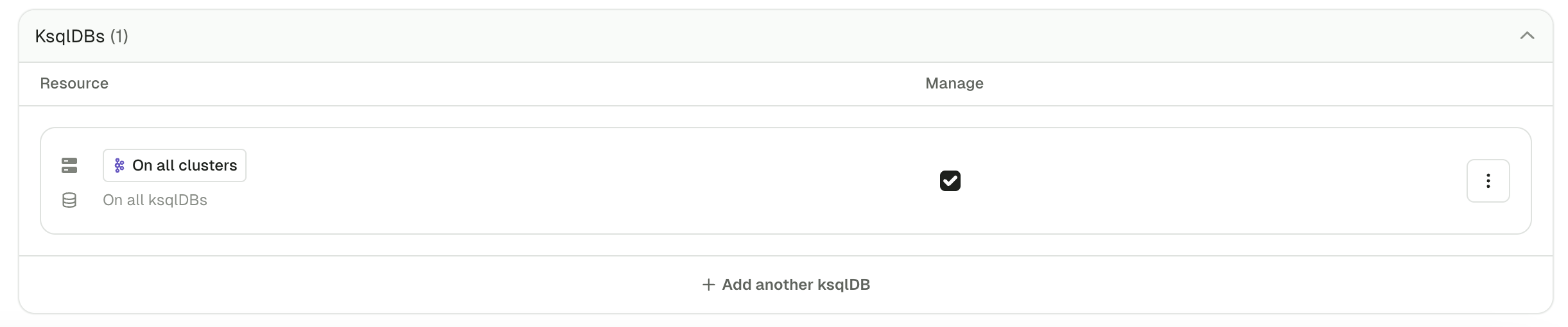Click the Resource column header

coord(74,83)
